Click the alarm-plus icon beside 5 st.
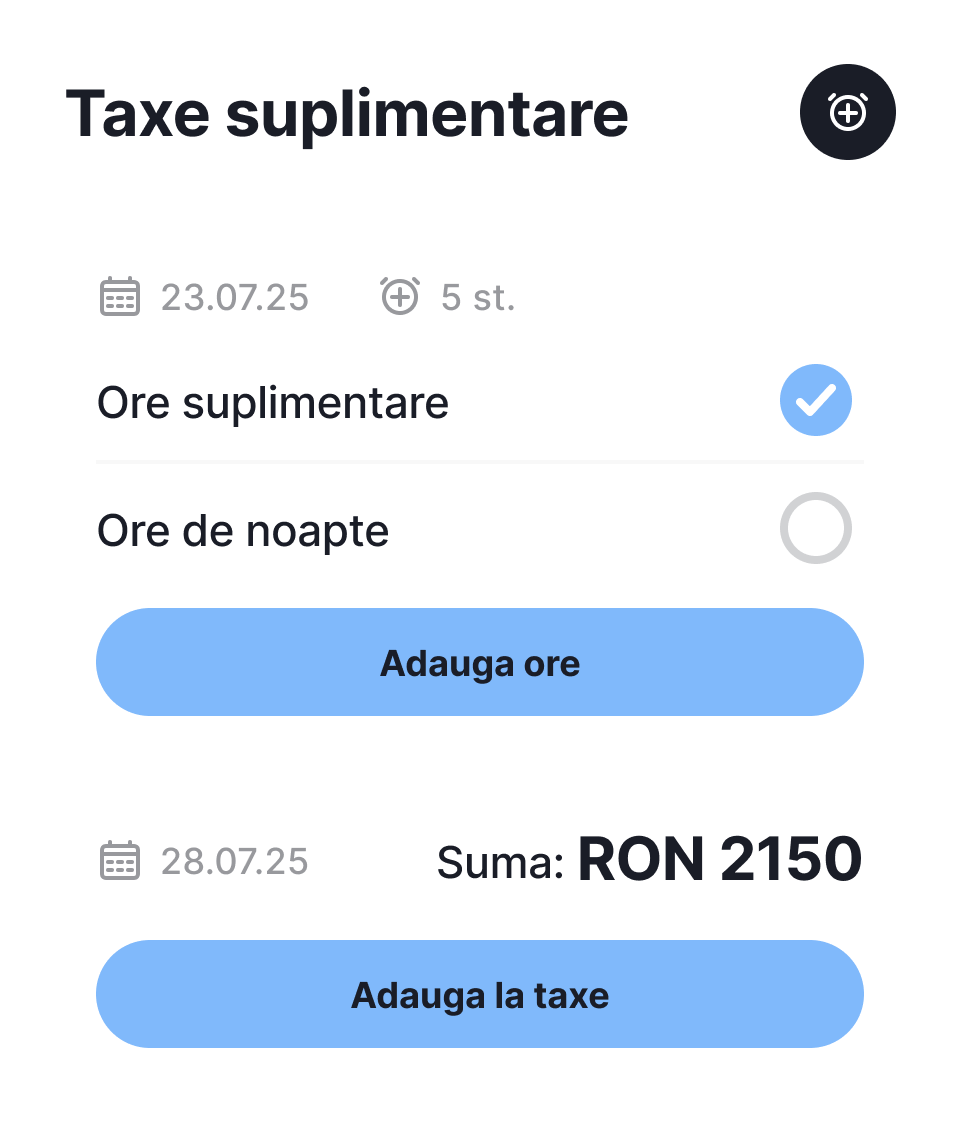Viewport: 960px width, 1144px height. (x=400, y=296)
